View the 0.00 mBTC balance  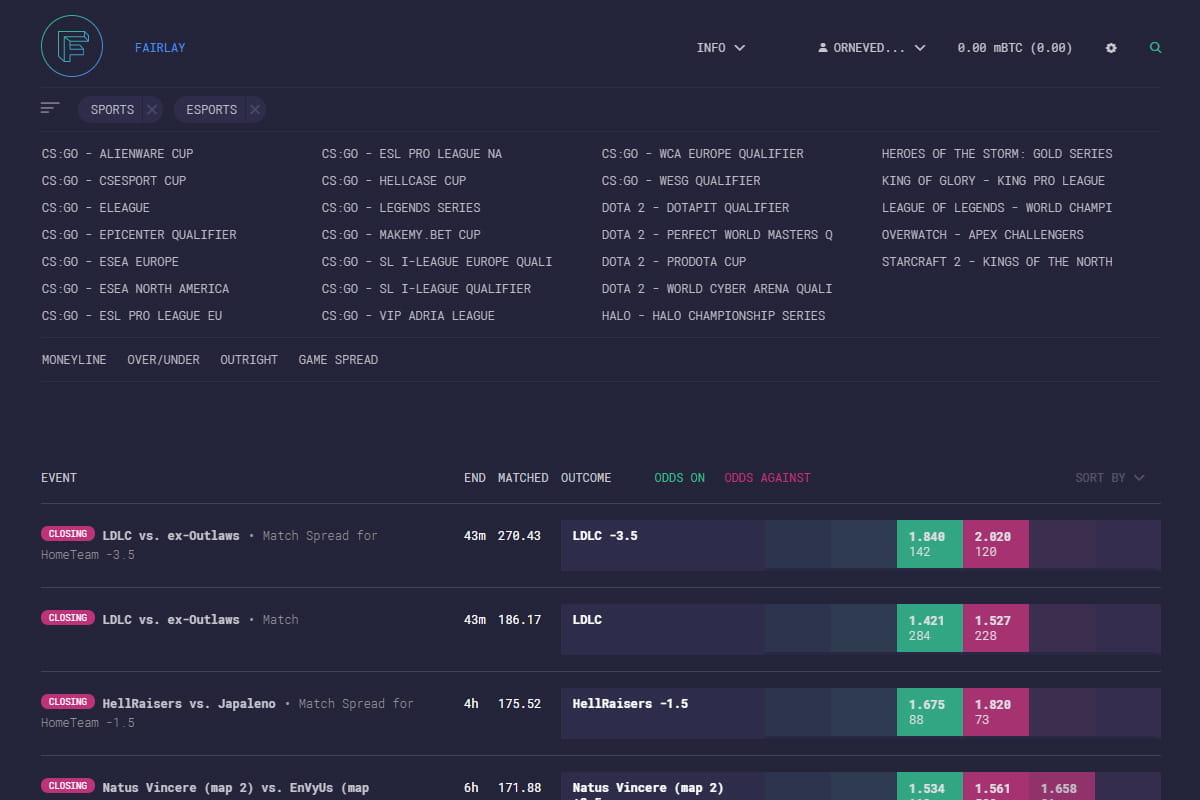point(1015,48)
